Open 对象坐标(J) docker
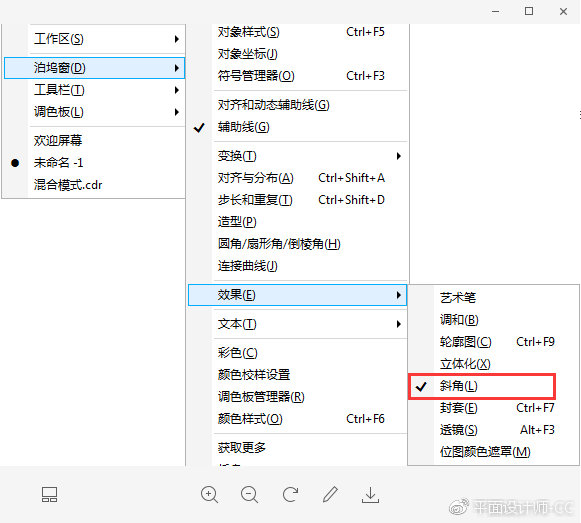581x523 pixels. [x=298, y=54]
